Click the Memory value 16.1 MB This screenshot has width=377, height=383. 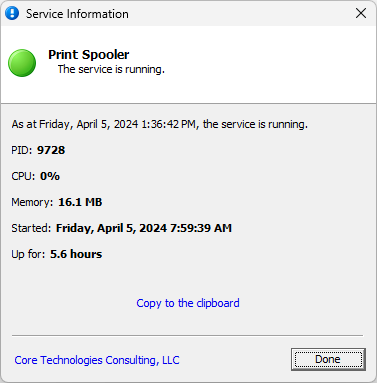[80, 202]
